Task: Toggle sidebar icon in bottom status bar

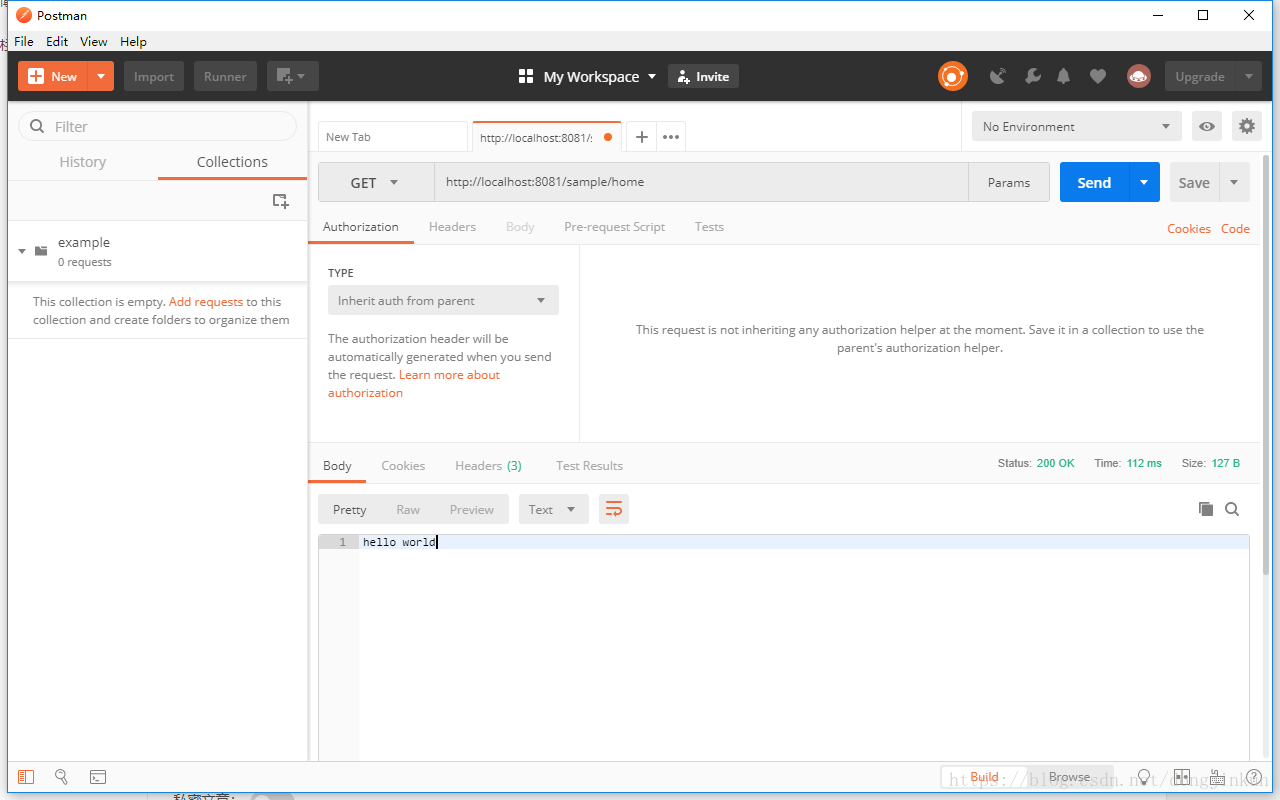Action: (26, 777)
